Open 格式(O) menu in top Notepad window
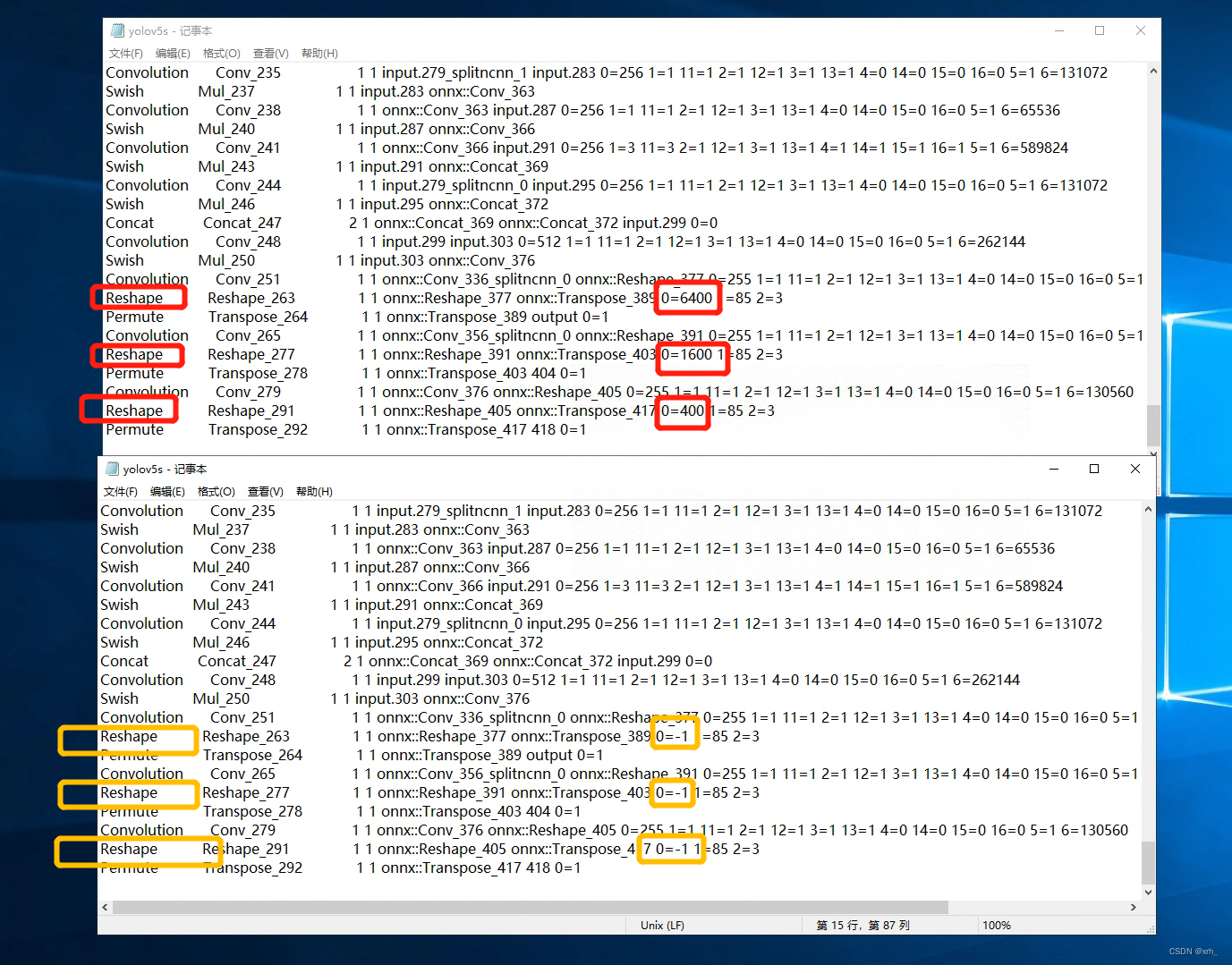This screenshot has width=1232, height=965. coord(221,54)
